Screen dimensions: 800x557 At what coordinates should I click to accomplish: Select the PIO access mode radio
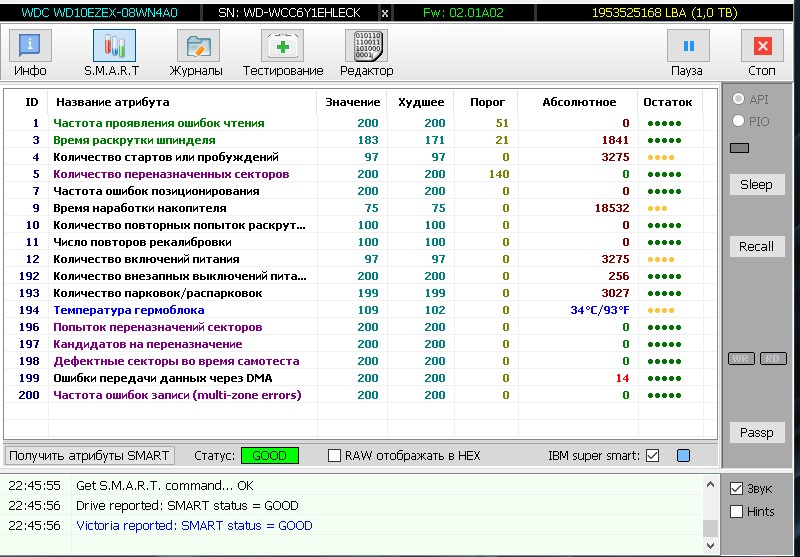738,121
